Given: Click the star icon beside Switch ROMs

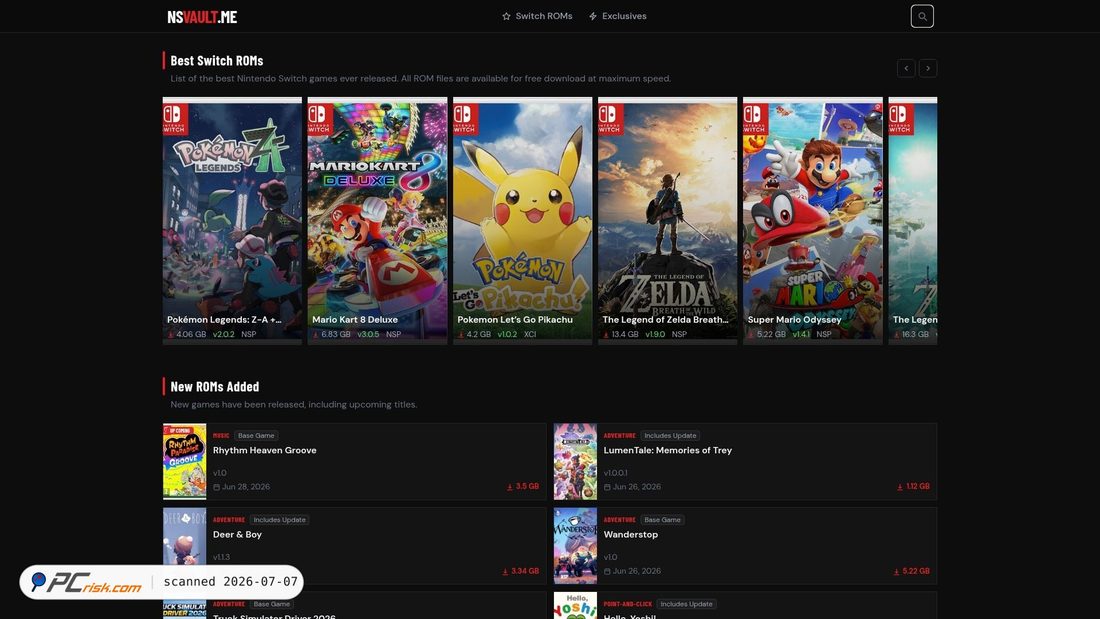Looking at the screenshot, I should [507, 16].
